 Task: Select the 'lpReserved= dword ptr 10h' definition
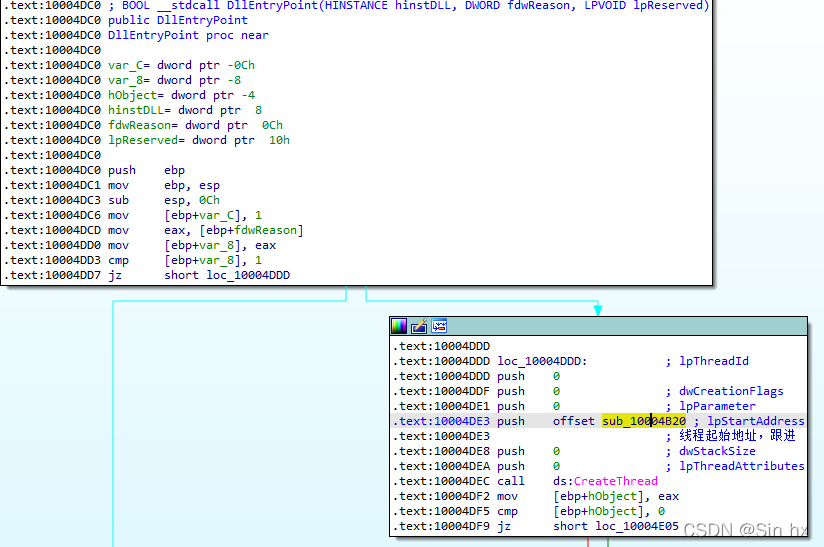tap(199, 140)
